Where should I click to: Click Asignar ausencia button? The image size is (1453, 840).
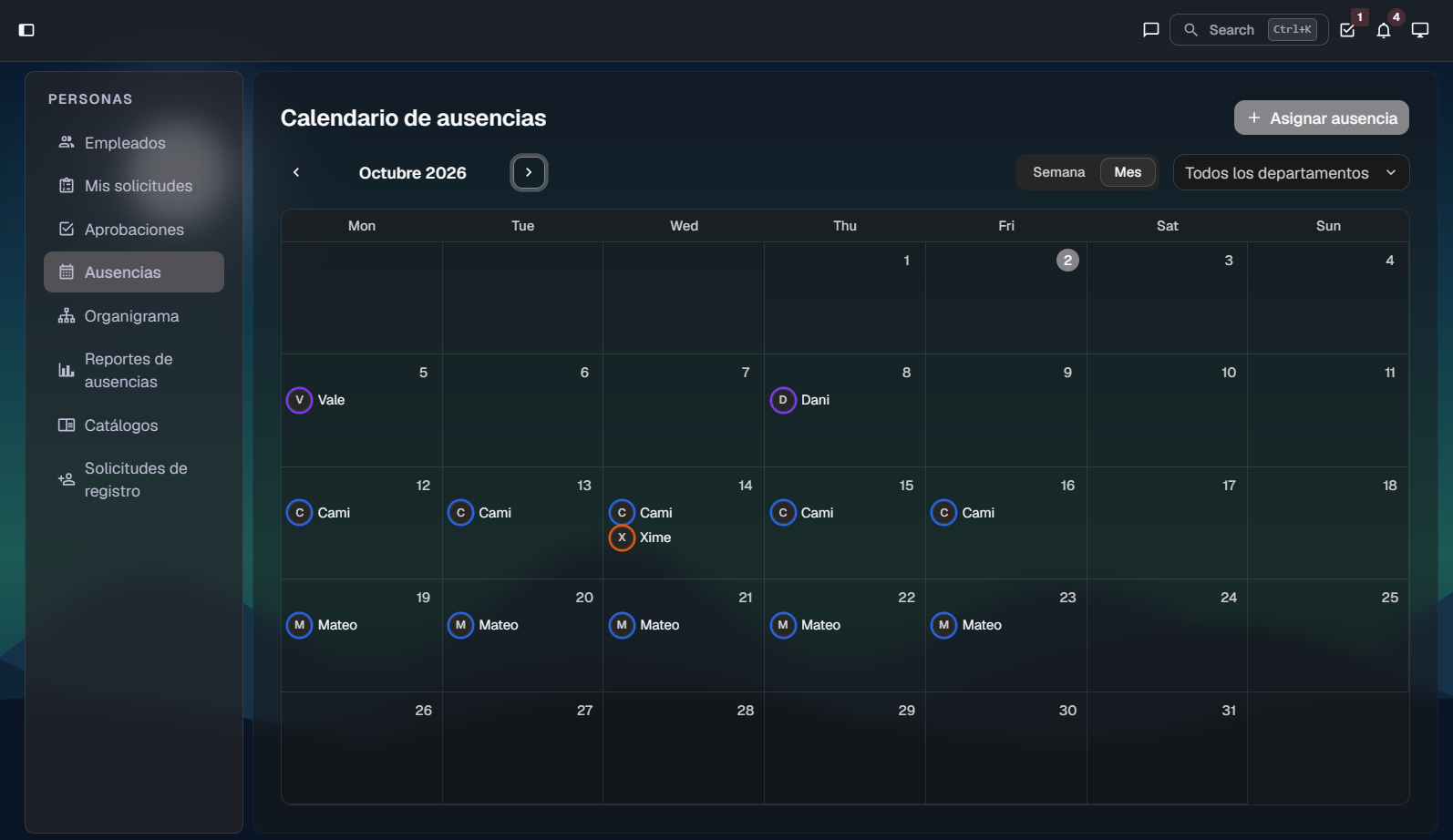1322,118
